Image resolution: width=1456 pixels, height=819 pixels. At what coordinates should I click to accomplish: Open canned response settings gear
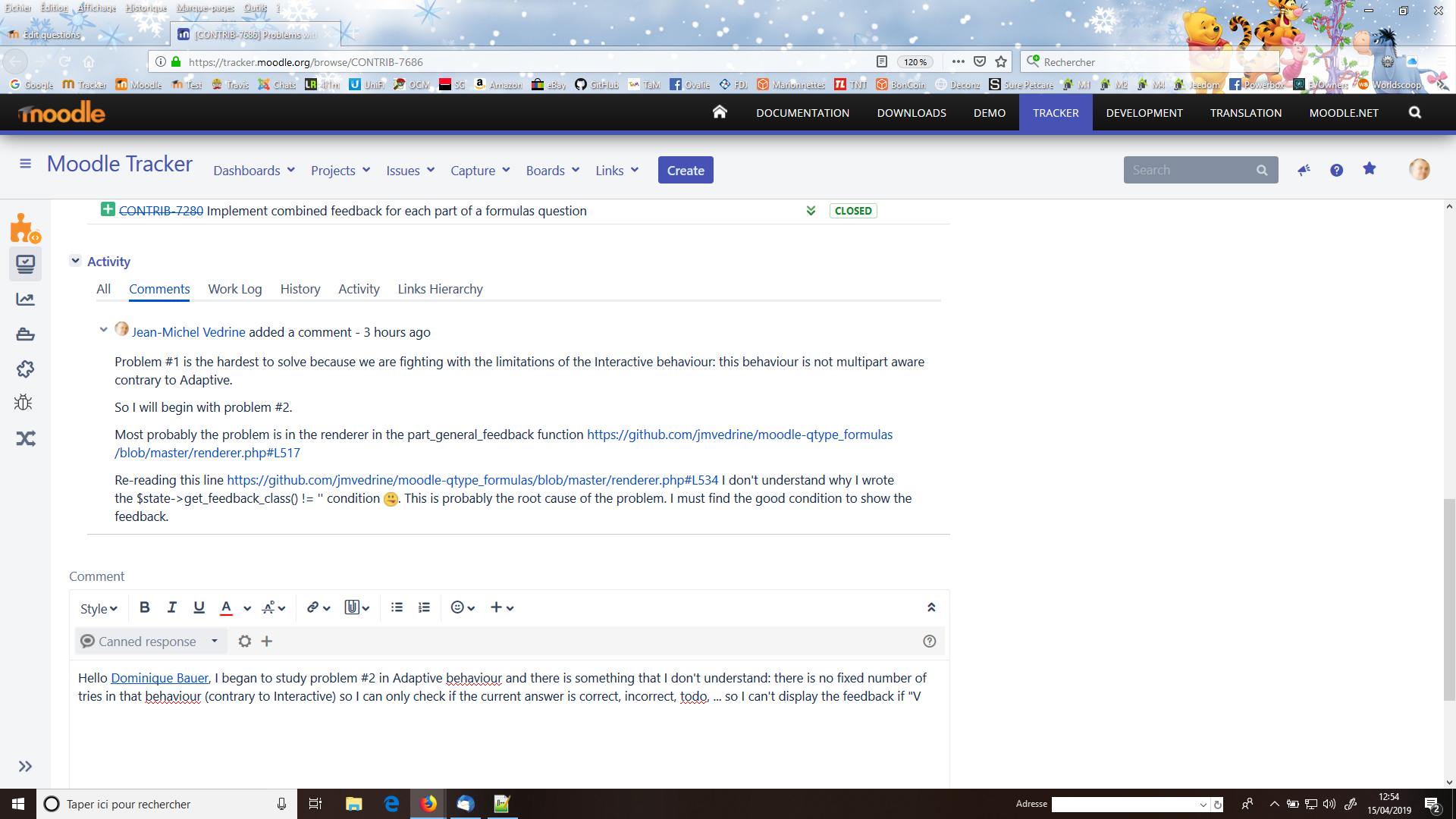244,642
